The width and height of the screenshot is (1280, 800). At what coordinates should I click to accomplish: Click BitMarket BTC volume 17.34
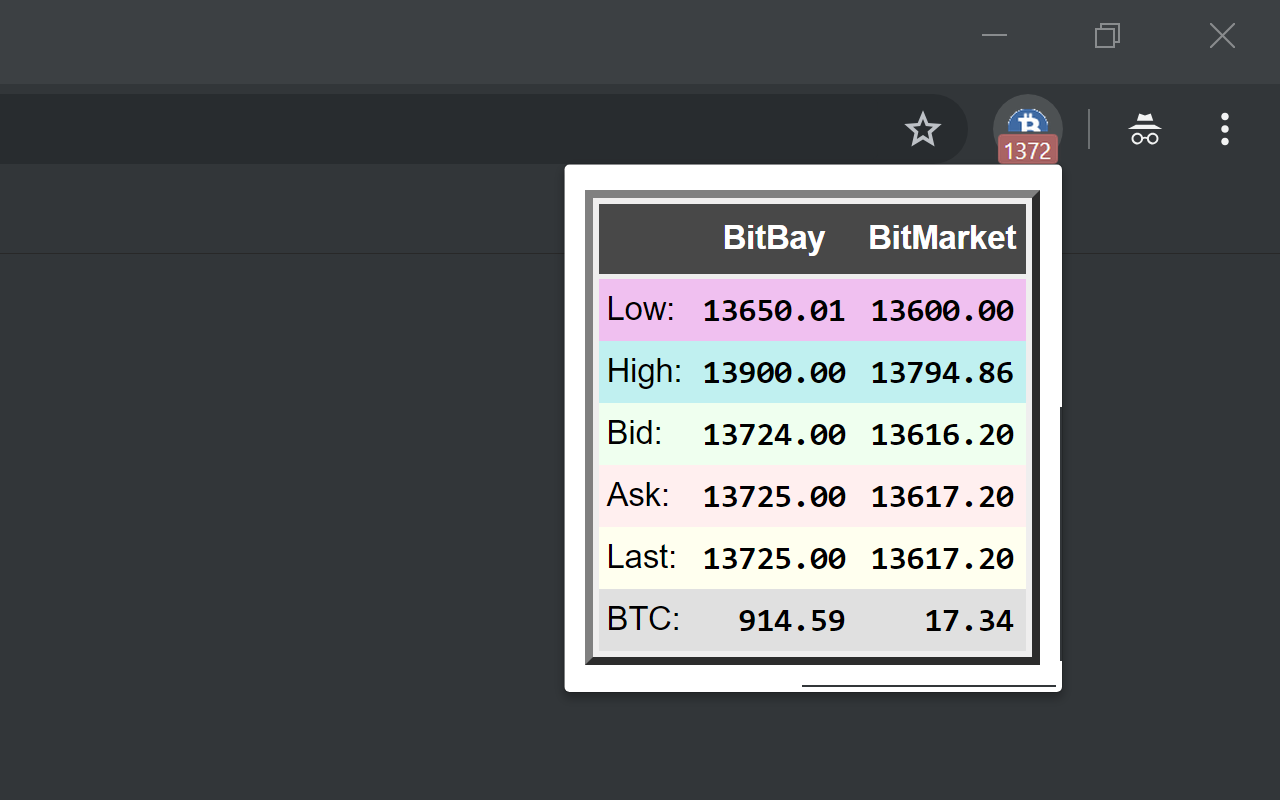click(x=969, y=621)
